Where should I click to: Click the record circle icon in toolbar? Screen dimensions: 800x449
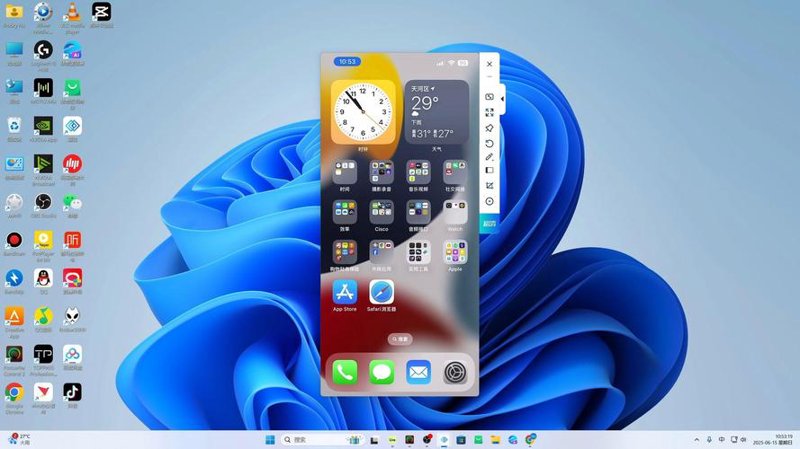pos(489,201)
